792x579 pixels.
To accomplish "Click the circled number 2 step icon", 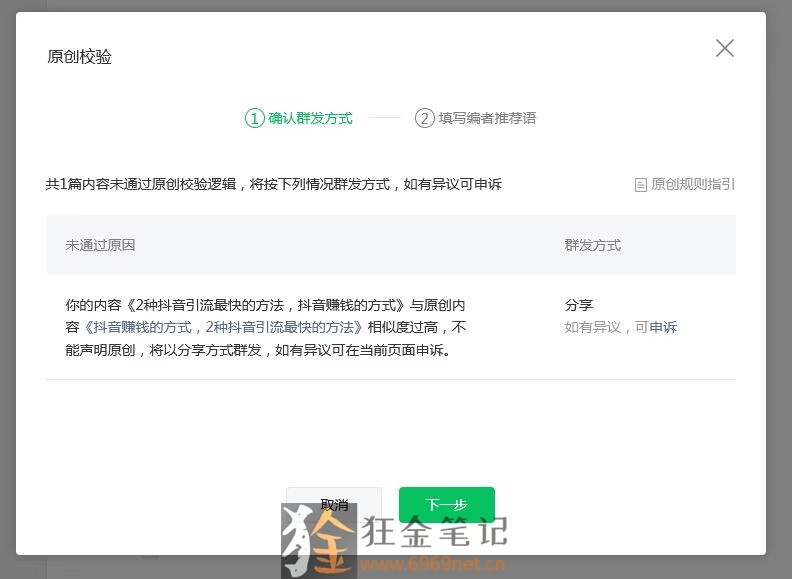I will point(424,118).
